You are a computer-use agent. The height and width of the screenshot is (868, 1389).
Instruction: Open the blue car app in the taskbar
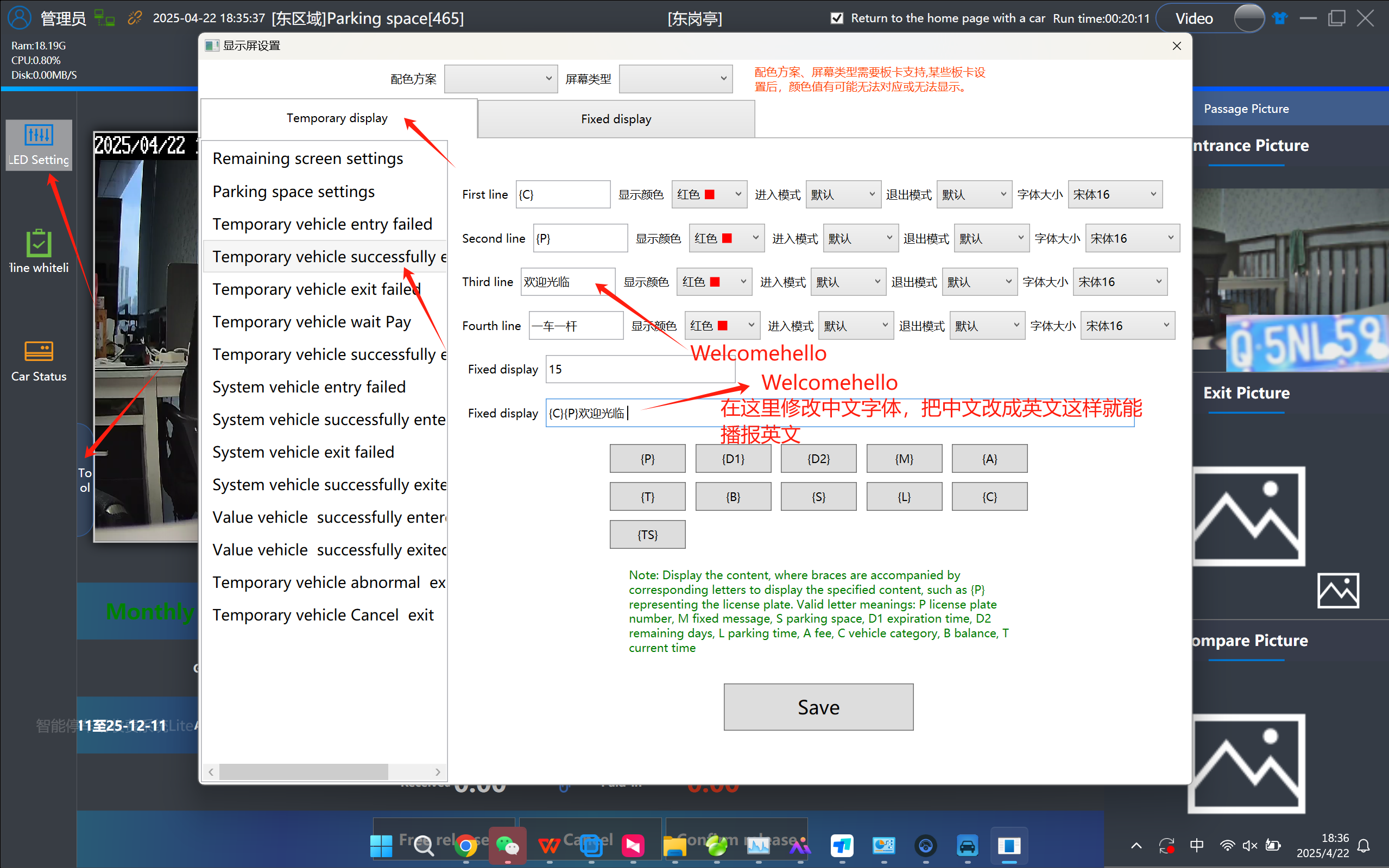click(967, 846)
